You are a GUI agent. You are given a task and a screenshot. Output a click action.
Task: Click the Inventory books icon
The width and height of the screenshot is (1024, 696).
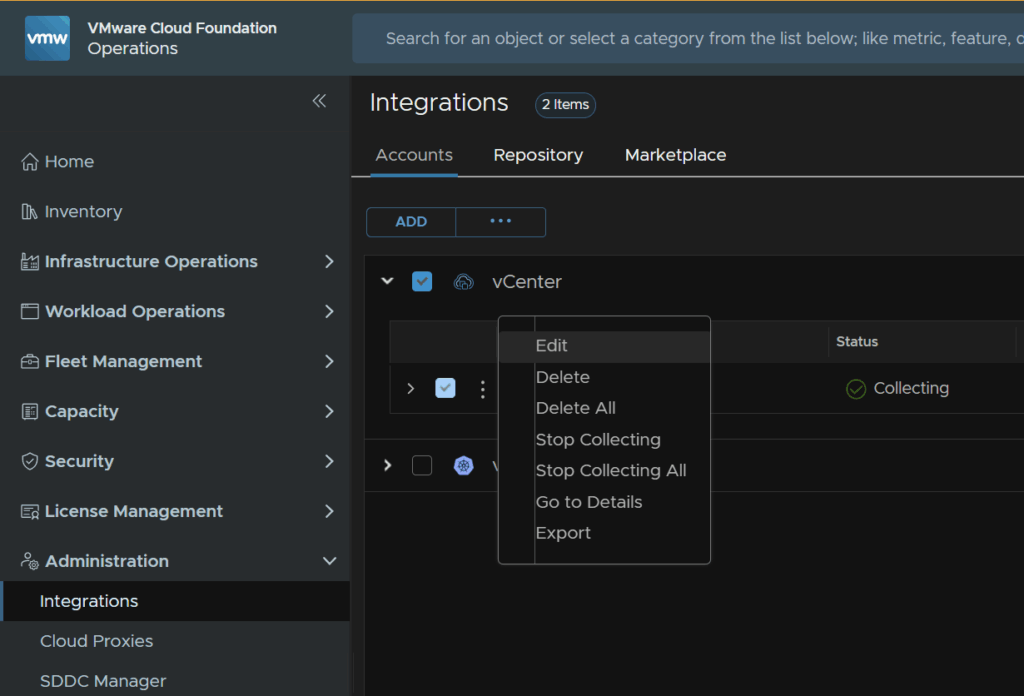coord(29,212)
